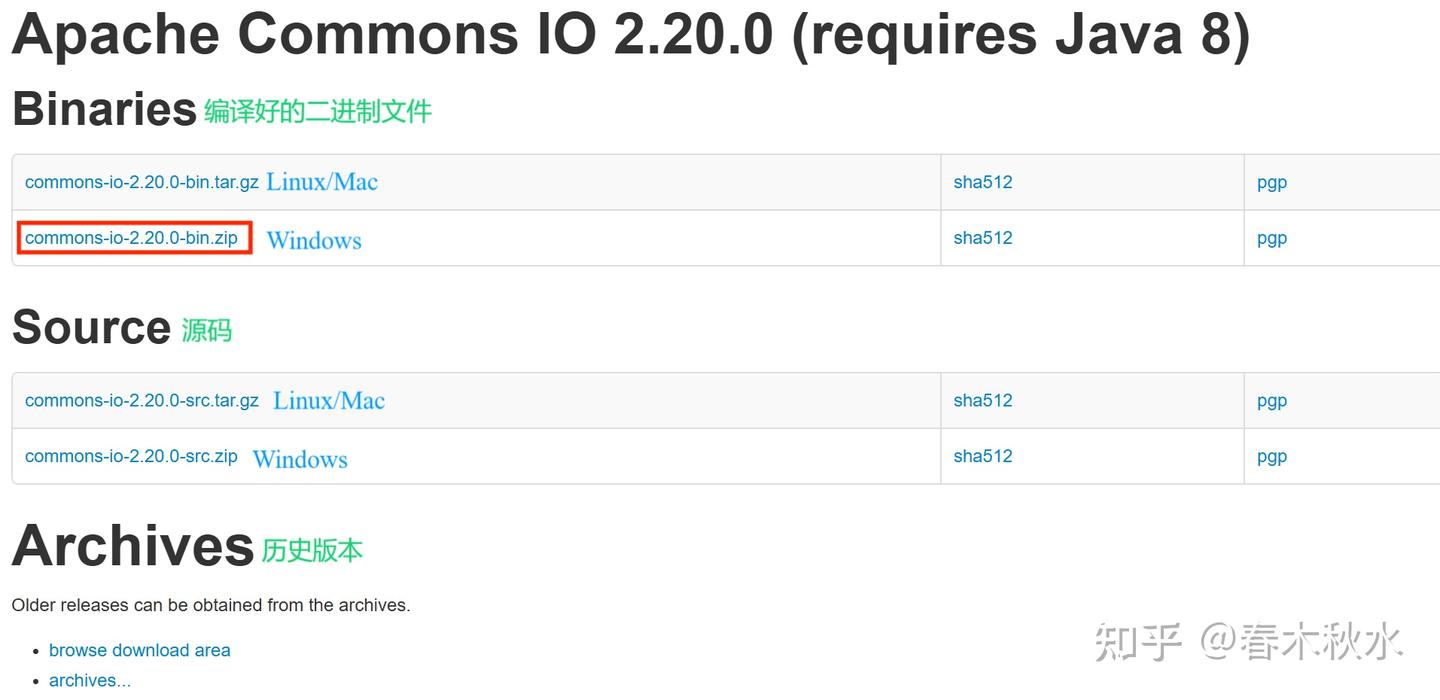View sha512 hash for the Windows binary zip
Viewport: 1440px width, 700px height.
coord(982,237)
